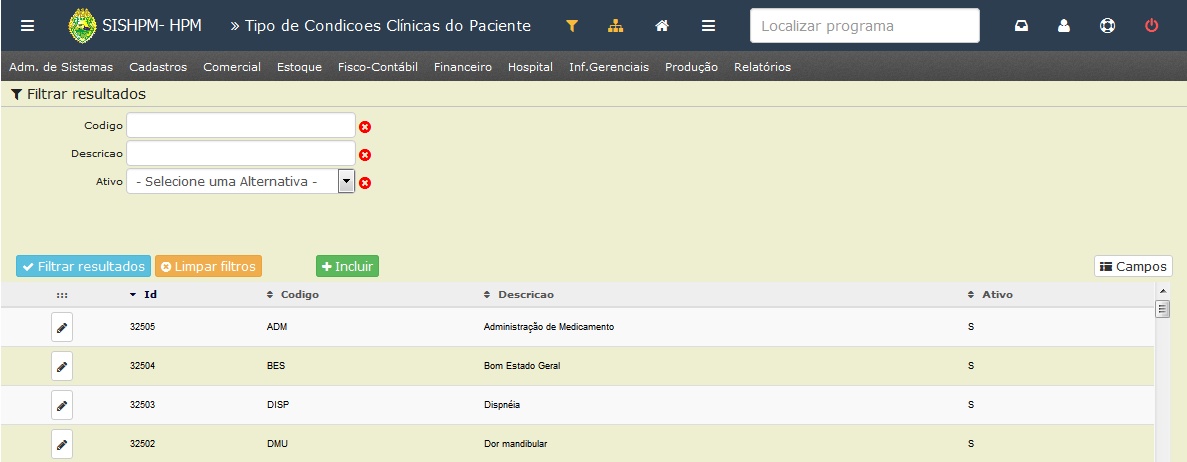
Task: Click the table vertical scrollbar handle
Action: point(1163,309)
